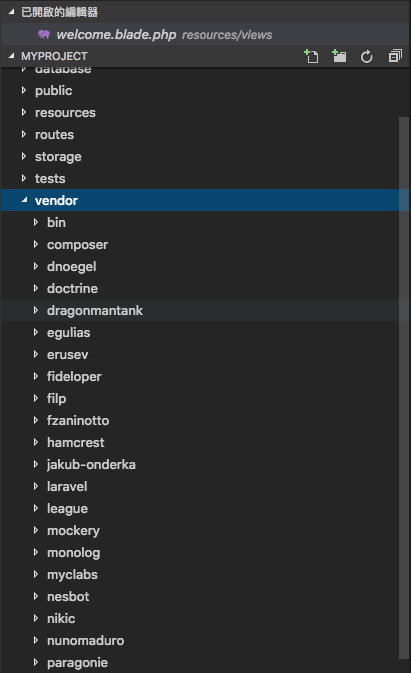Select the public folder
This screenshot has height=673, width=411.
(204, 90)
